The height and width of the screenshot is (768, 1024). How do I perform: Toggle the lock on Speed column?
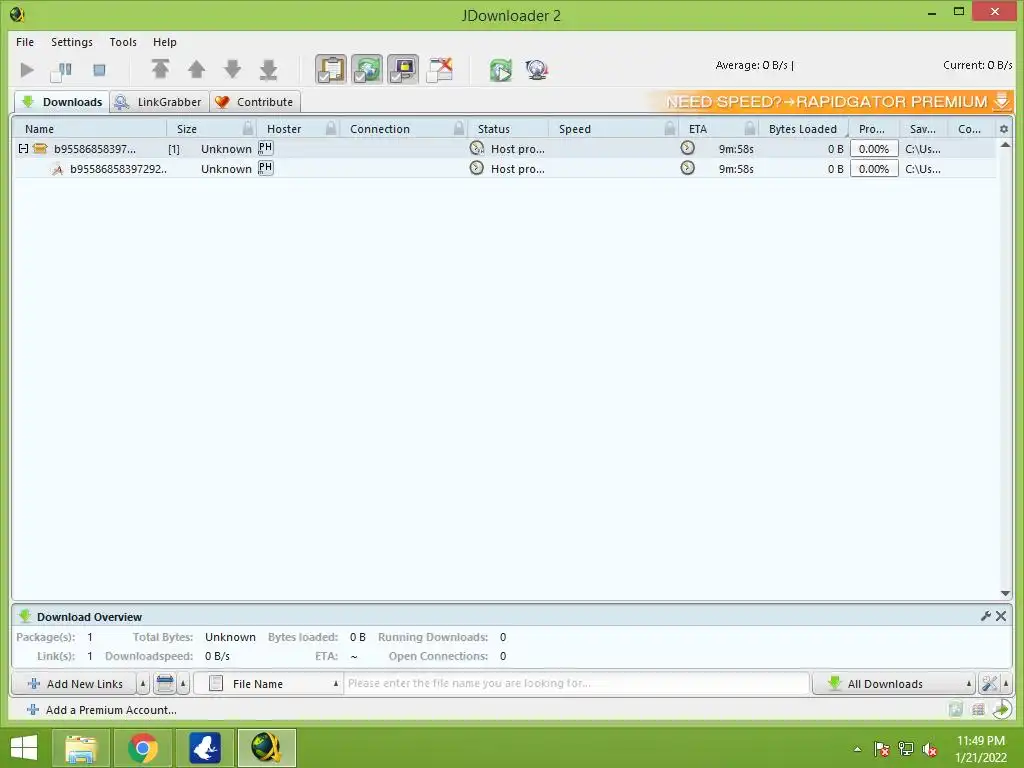point(669,128)
